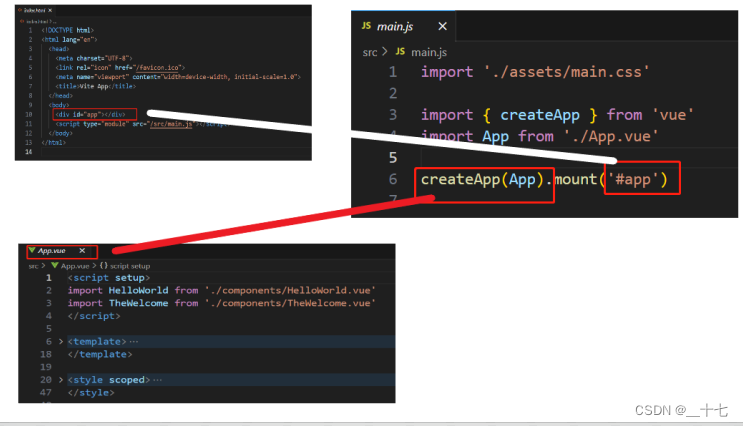Click the meta viewport line in index.html
This screenshot has width=743, height=426.
tap(178, 77)
